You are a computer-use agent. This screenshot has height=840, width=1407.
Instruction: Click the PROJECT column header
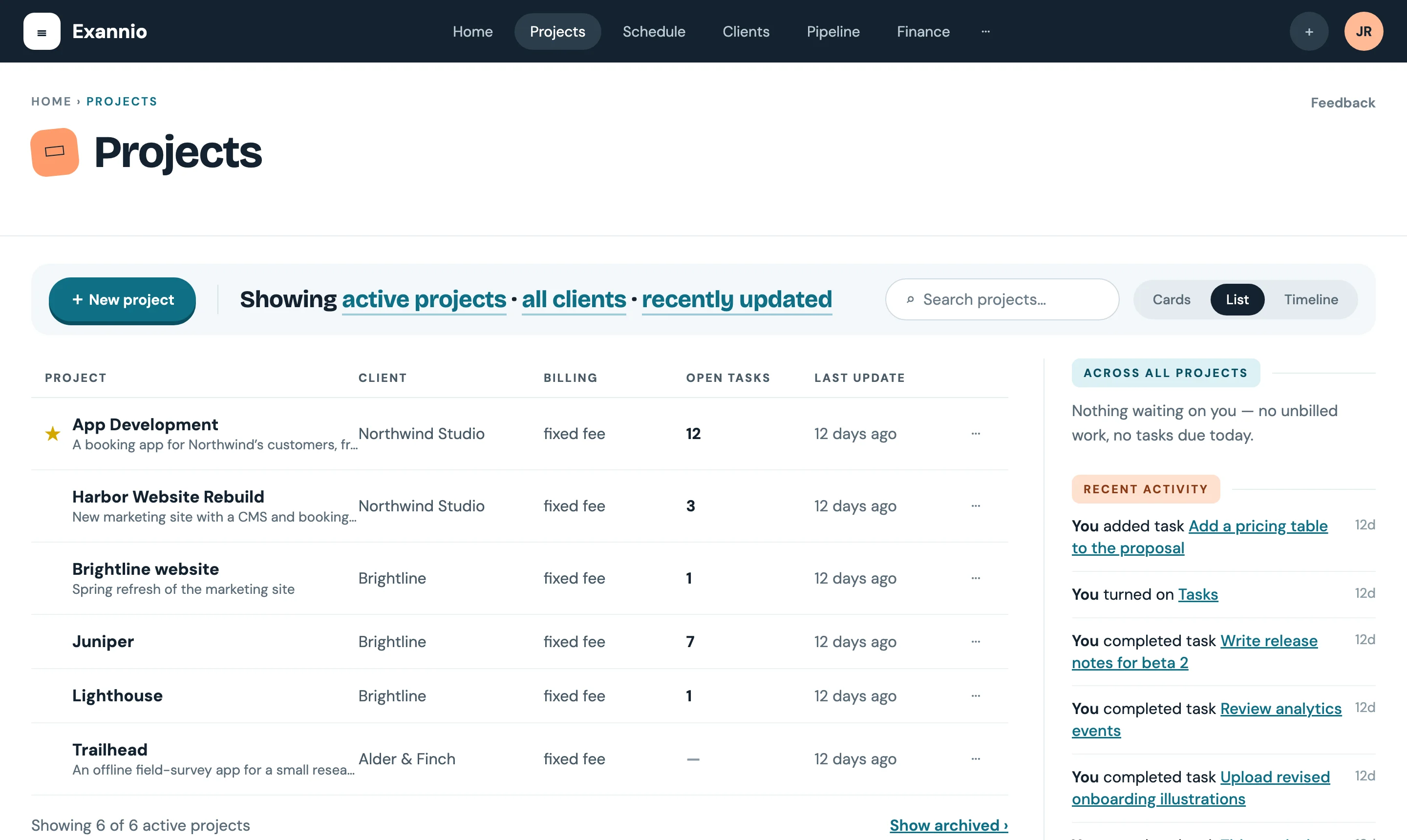click(x=75, y=378)
